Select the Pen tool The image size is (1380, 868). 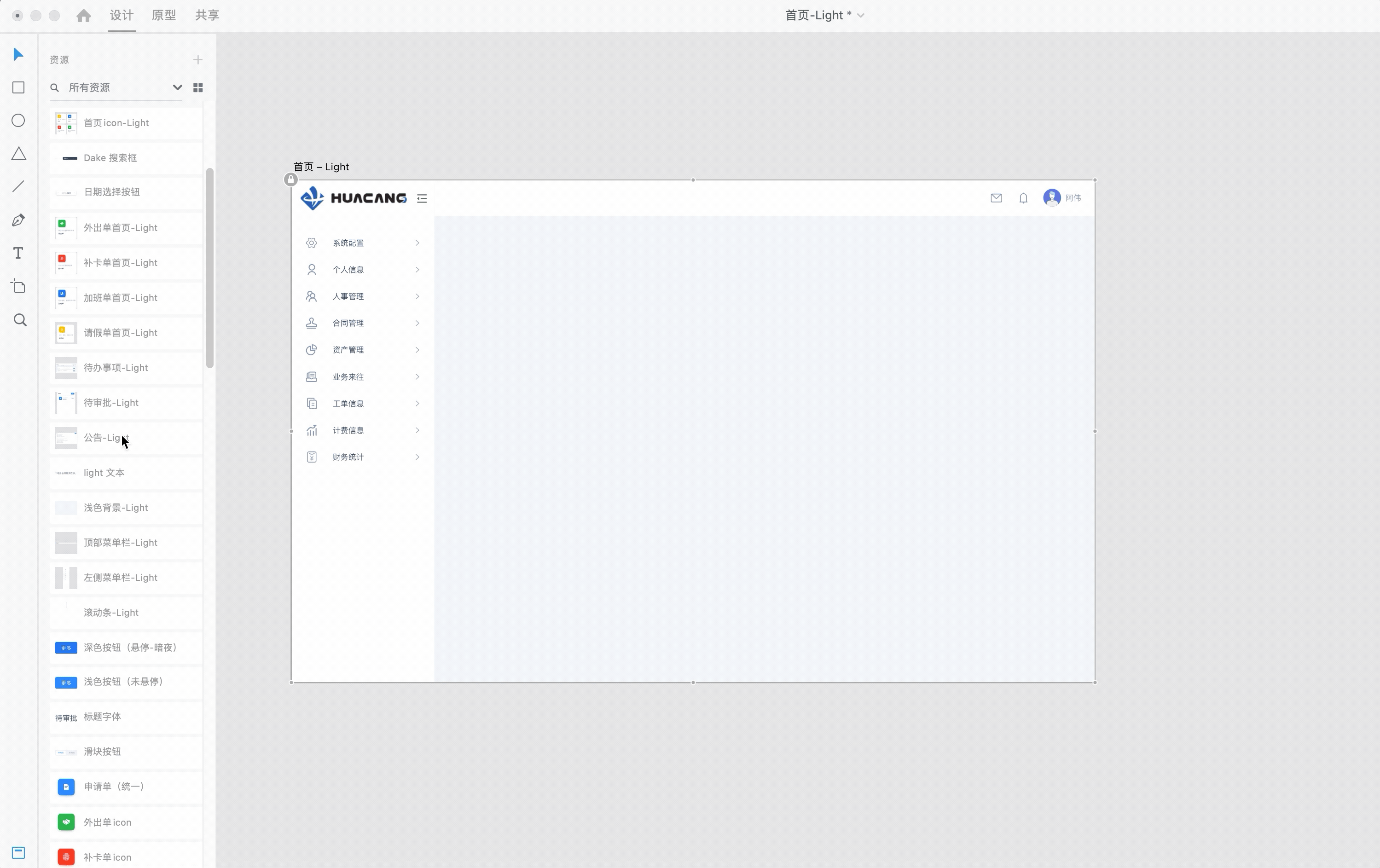click(x=18, y=220)
